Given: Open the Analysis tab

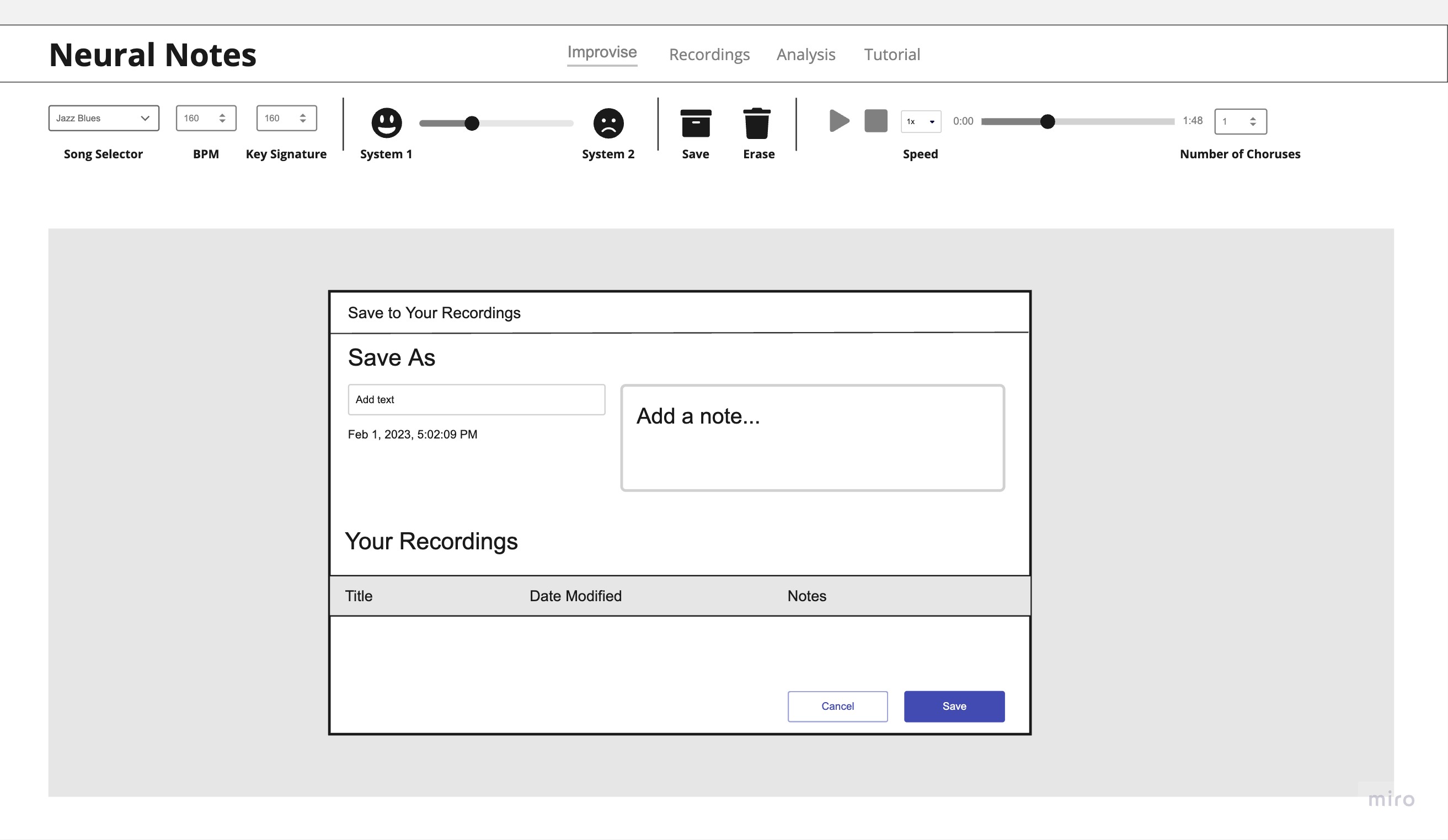Looking at the screenshot, I should point(805,55).
